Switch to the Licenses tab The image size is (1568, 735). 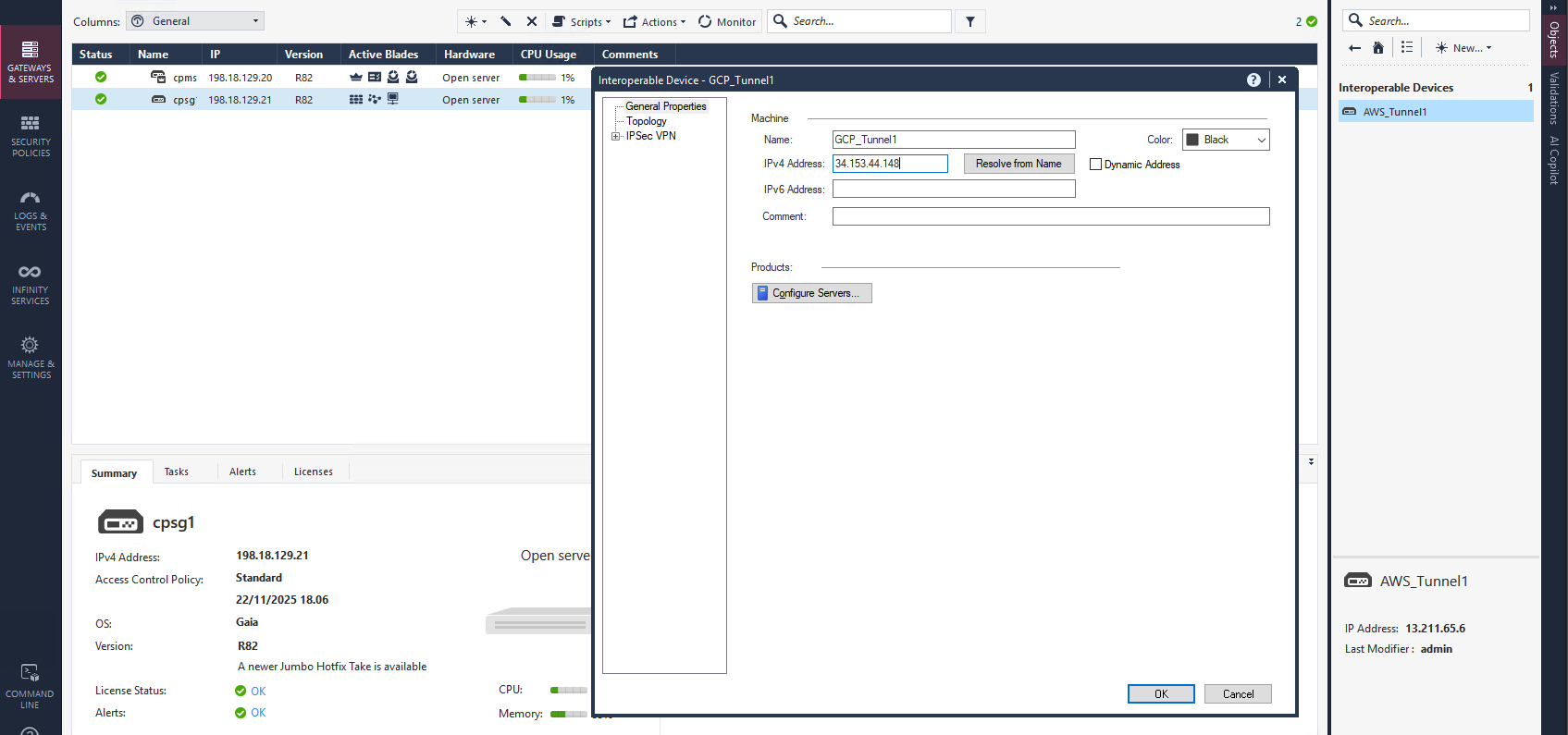[x=313, y=472]
